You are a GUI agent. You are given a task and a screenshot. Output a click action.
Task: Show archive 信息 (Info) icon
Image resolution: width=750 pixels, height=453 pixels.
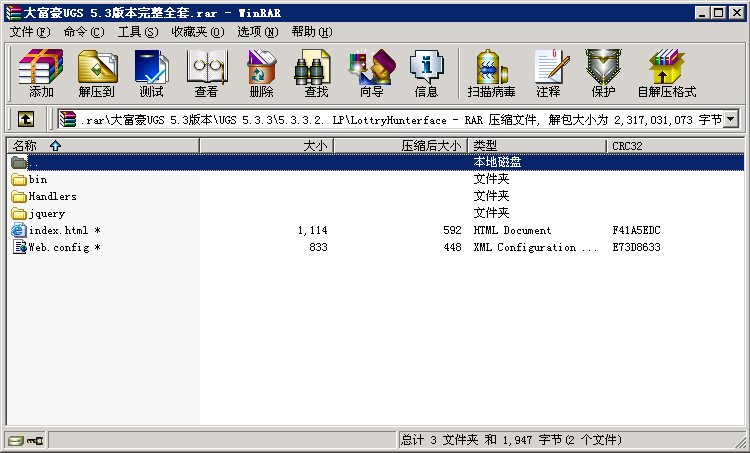(x=426, y=73)
